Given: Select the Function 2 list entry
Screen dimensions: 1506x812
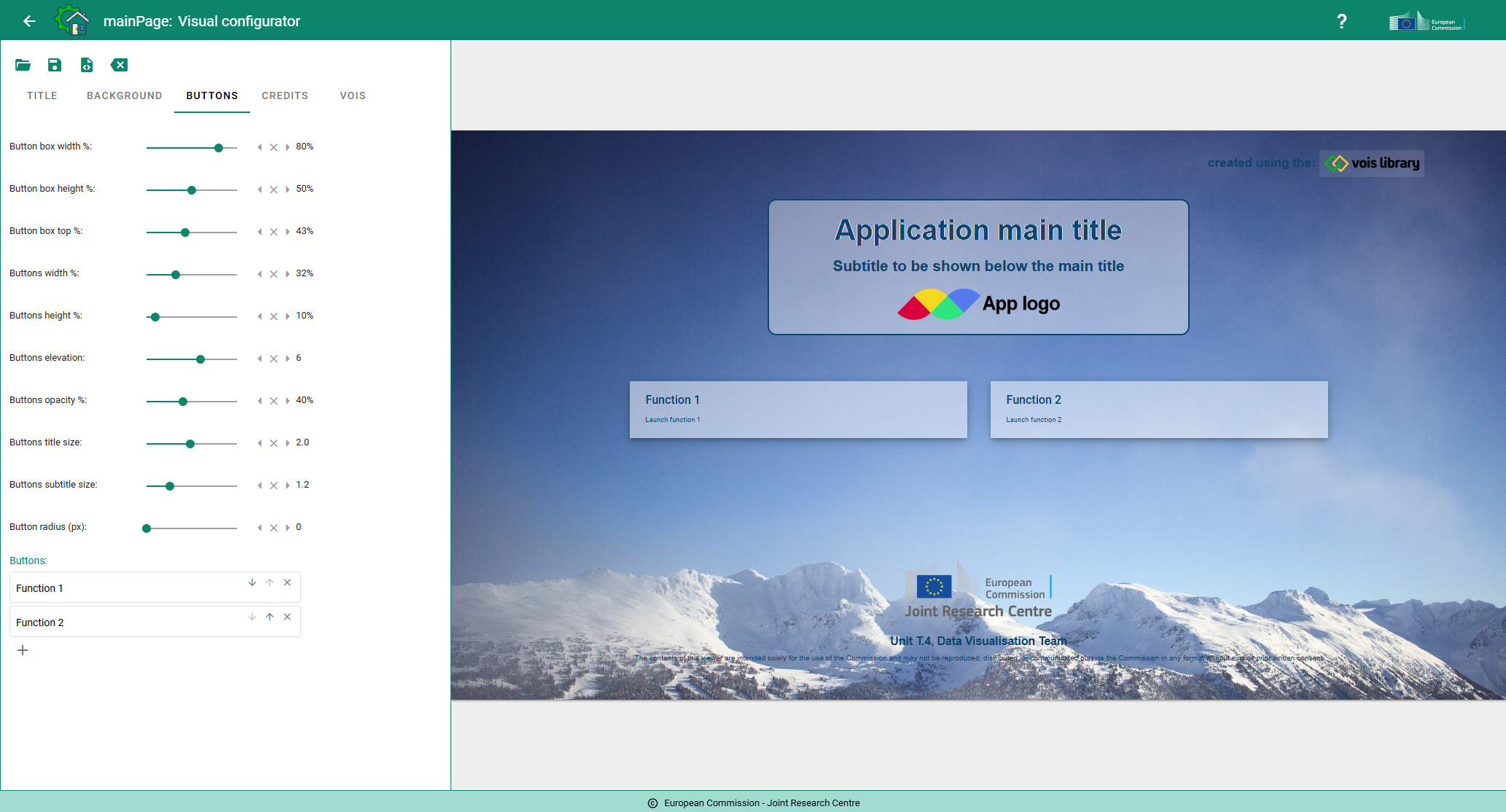Looking at the screenshot, I should click(155, 622).
